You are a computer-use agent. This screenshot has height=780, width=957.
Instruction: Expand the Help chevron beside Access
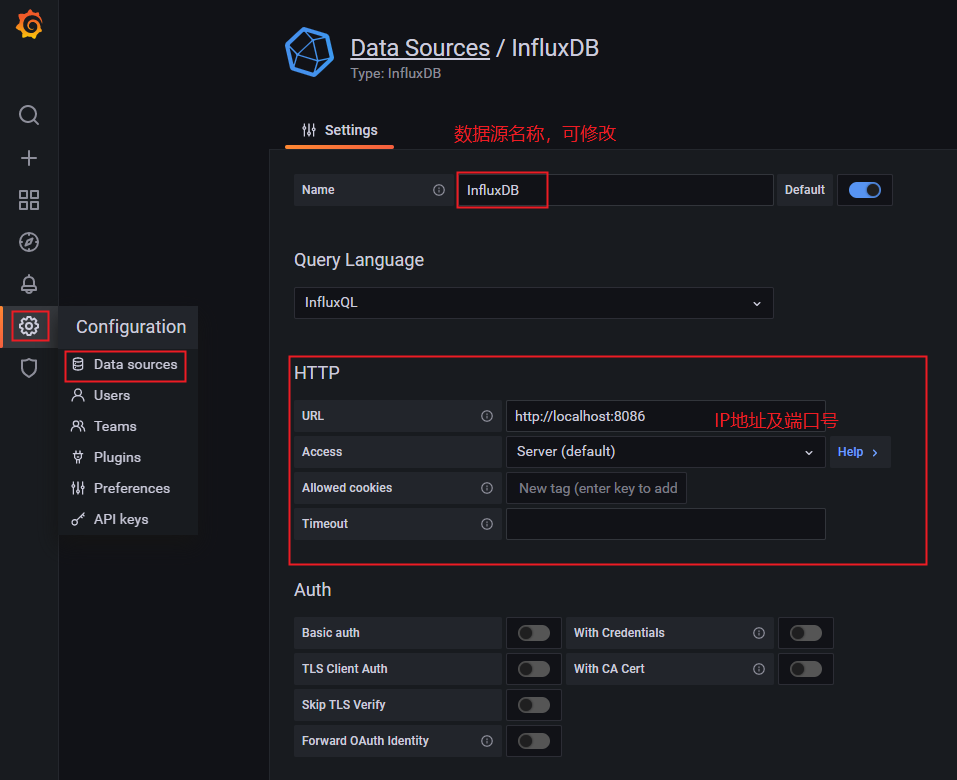[875, 452]
